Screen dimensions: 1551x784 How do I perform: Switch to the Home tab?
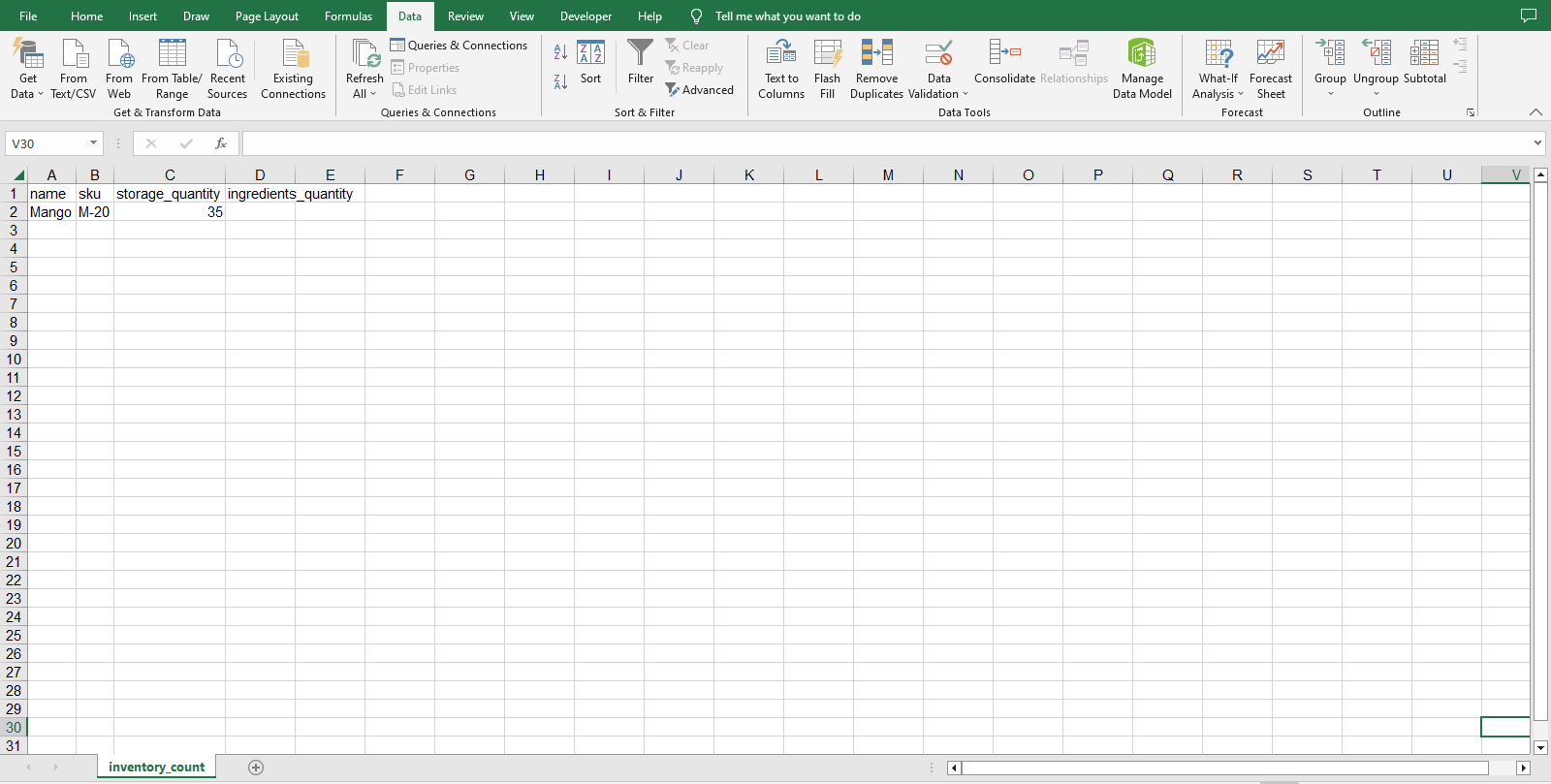(86, 16)
